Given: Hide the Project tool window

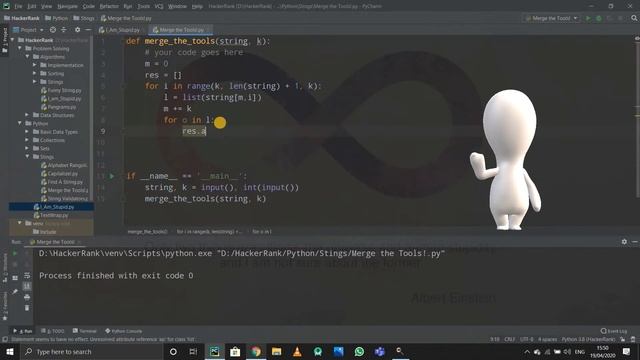Looking at the screenshot, I should pyautogui.click(x=88, y=30).
